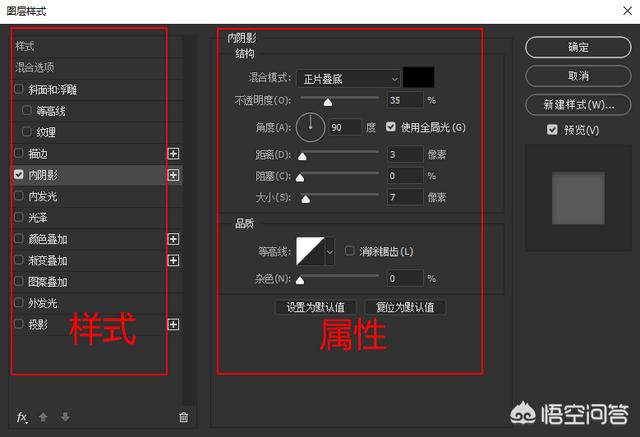Click the 等高线 contour thumbnail
This screenshot has width=640, height=437.
310,251
